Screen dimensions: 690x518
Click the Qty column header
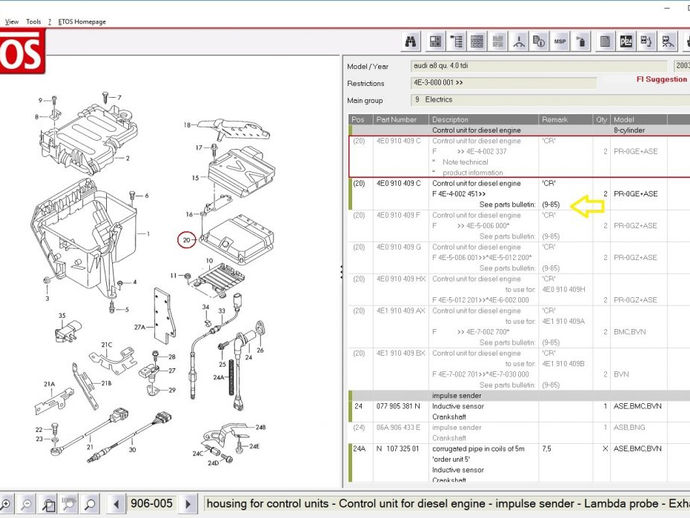pos(601,119)
